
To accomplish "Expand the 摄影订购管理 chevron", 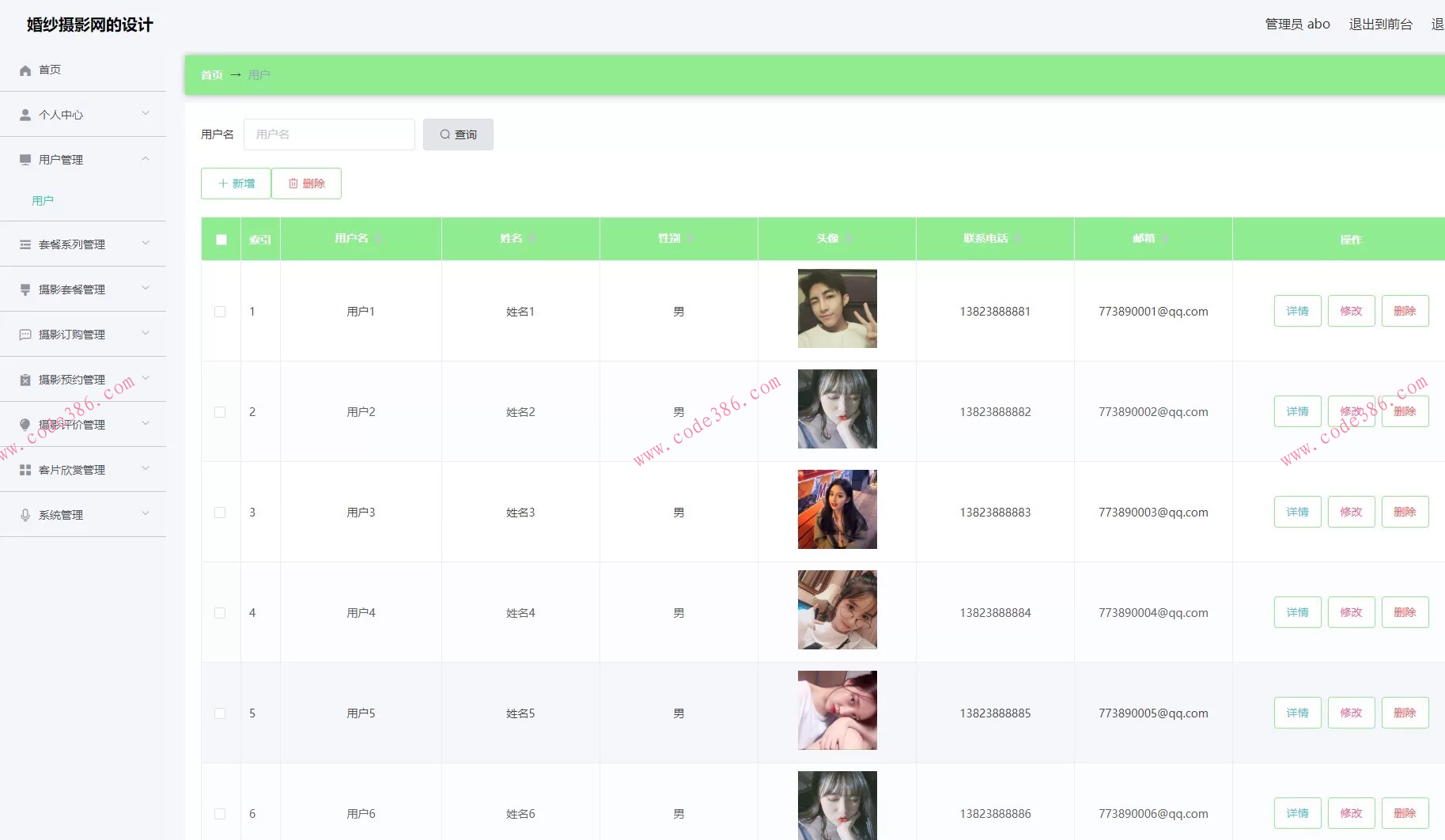I will click(146, 333).
